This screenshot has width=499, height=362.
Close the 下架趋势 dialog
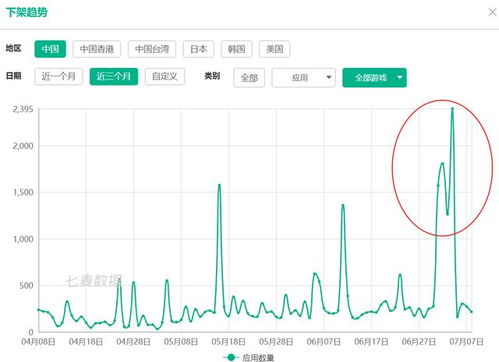(492, 12)
